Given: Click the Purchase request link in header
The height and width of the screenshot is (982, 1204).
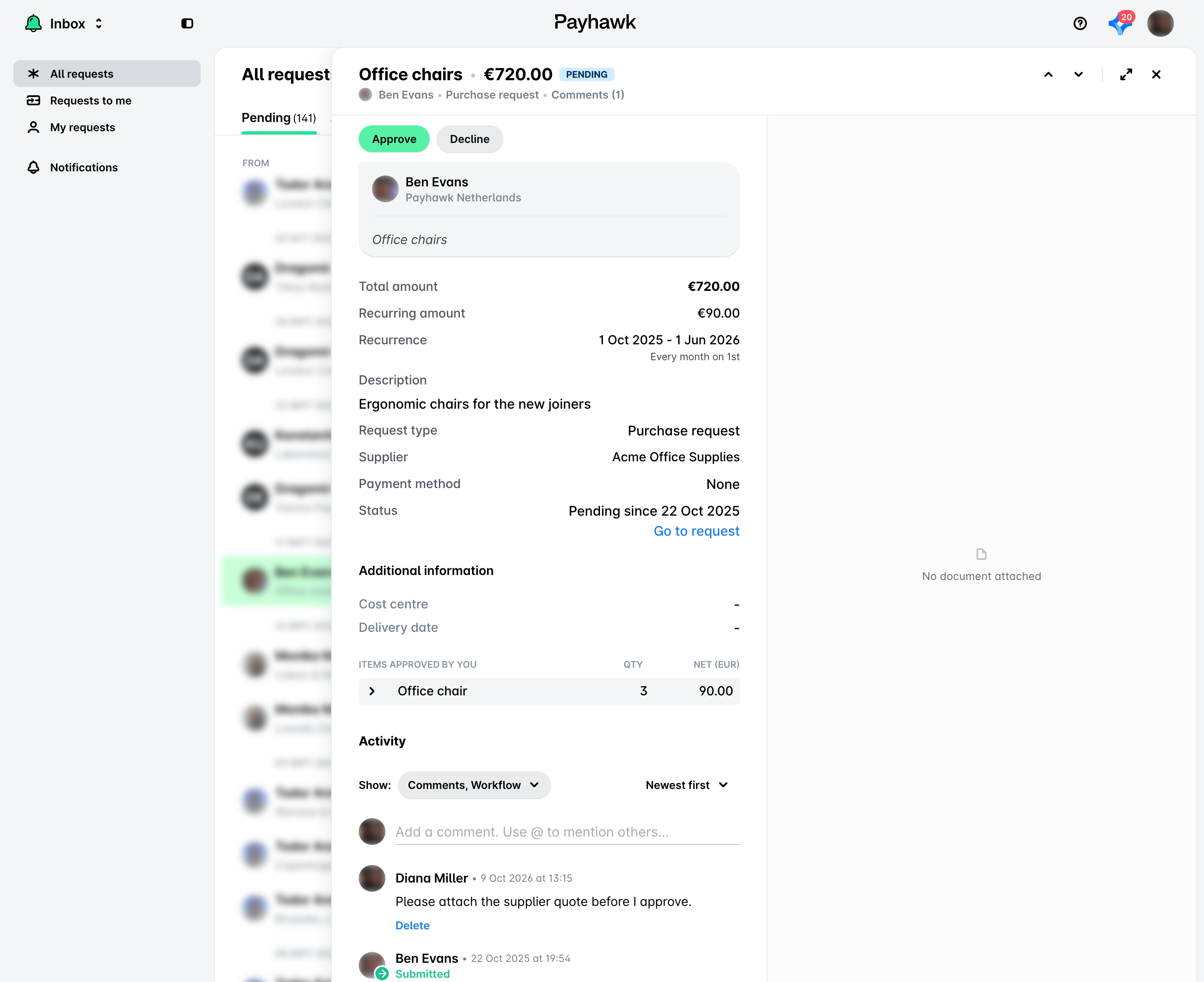Looking at the screenshot, I should [x=492, y=95].
